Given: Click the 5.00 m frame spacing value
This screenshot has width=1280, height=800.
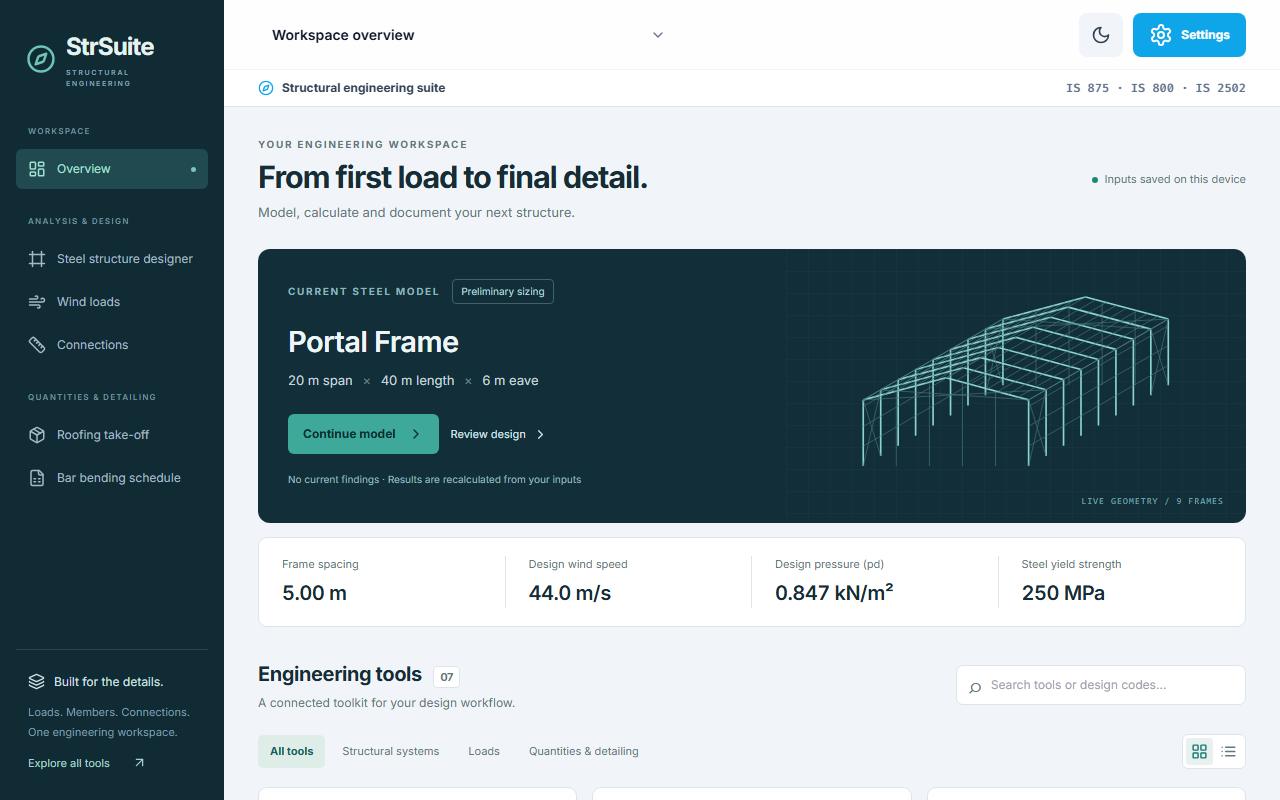Looking at the screenshot, I should [x=314, y=593].
